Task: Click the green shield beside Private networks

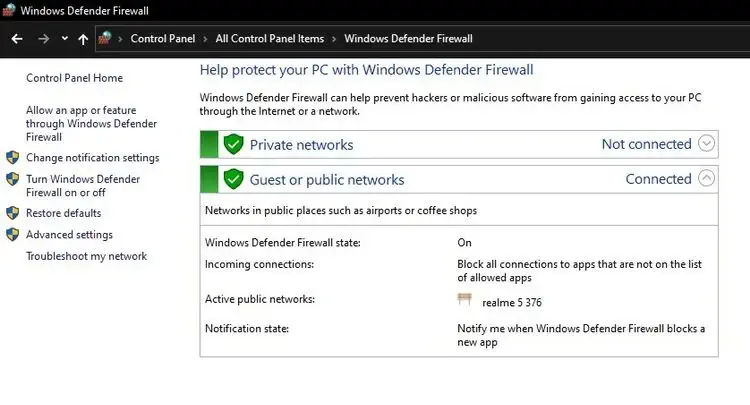Action: [233, 144]
